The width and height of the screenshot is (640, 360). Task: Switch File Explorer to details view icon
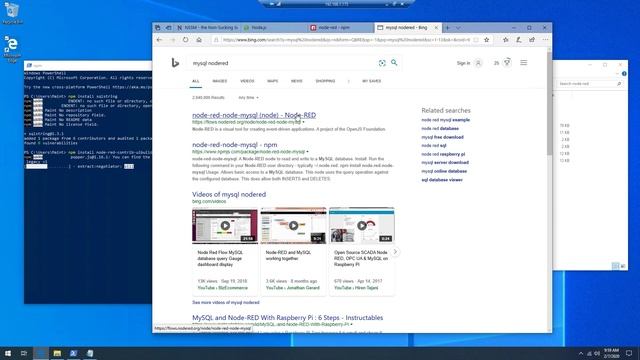click(616, 266)
